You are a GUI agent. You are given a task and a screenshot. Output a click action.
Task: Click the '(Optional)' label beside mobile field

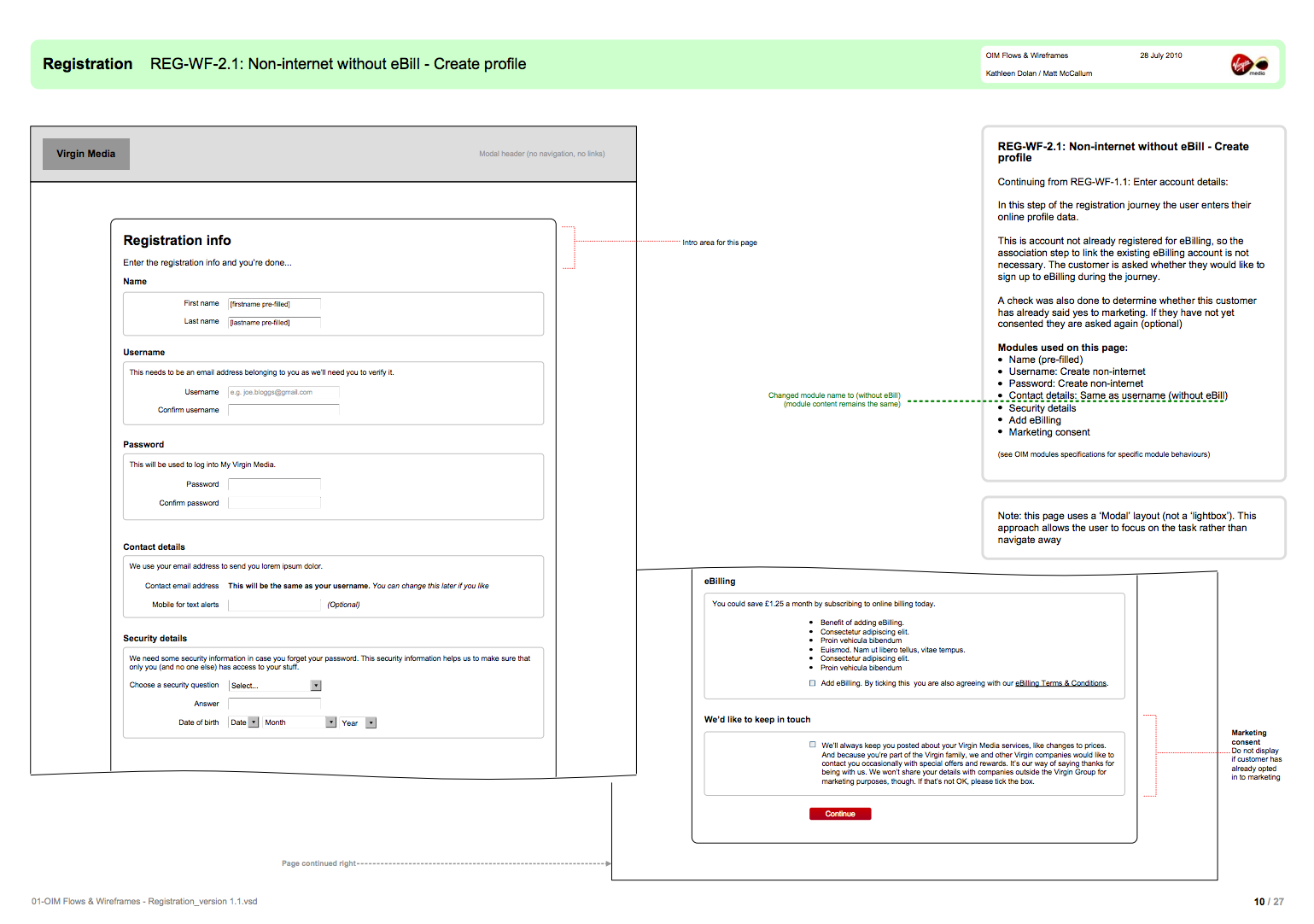pos(343,605)
